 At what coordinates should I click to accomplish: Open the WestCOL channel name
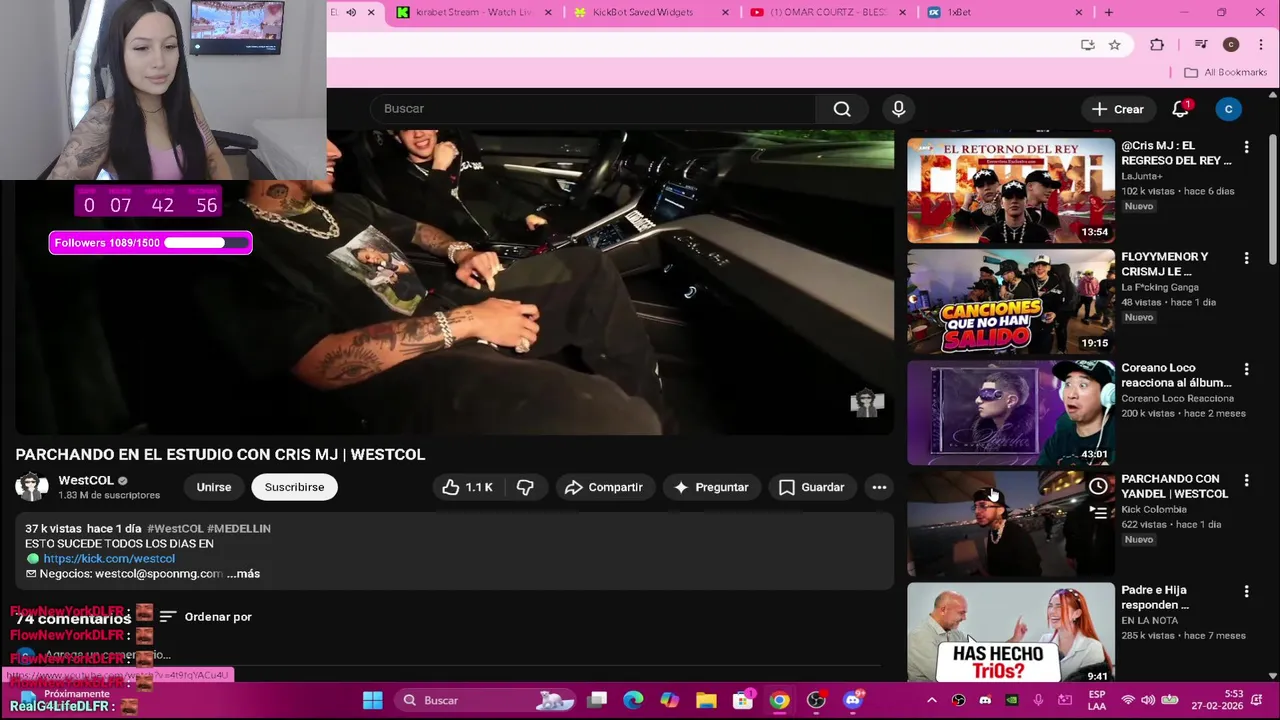tap(86, 480)
